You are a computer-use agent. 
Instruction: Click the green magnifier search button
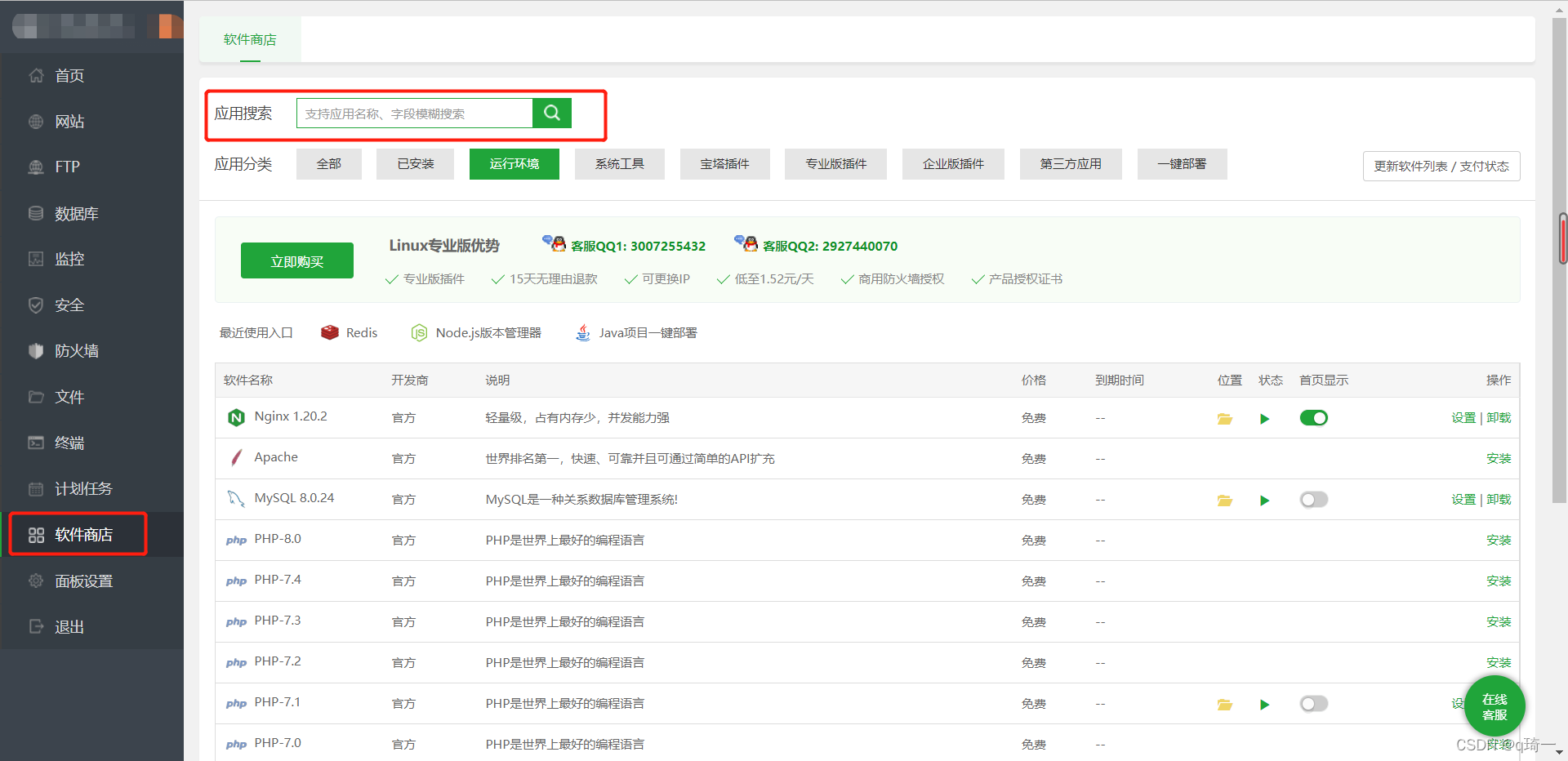(x=552, y=113)
